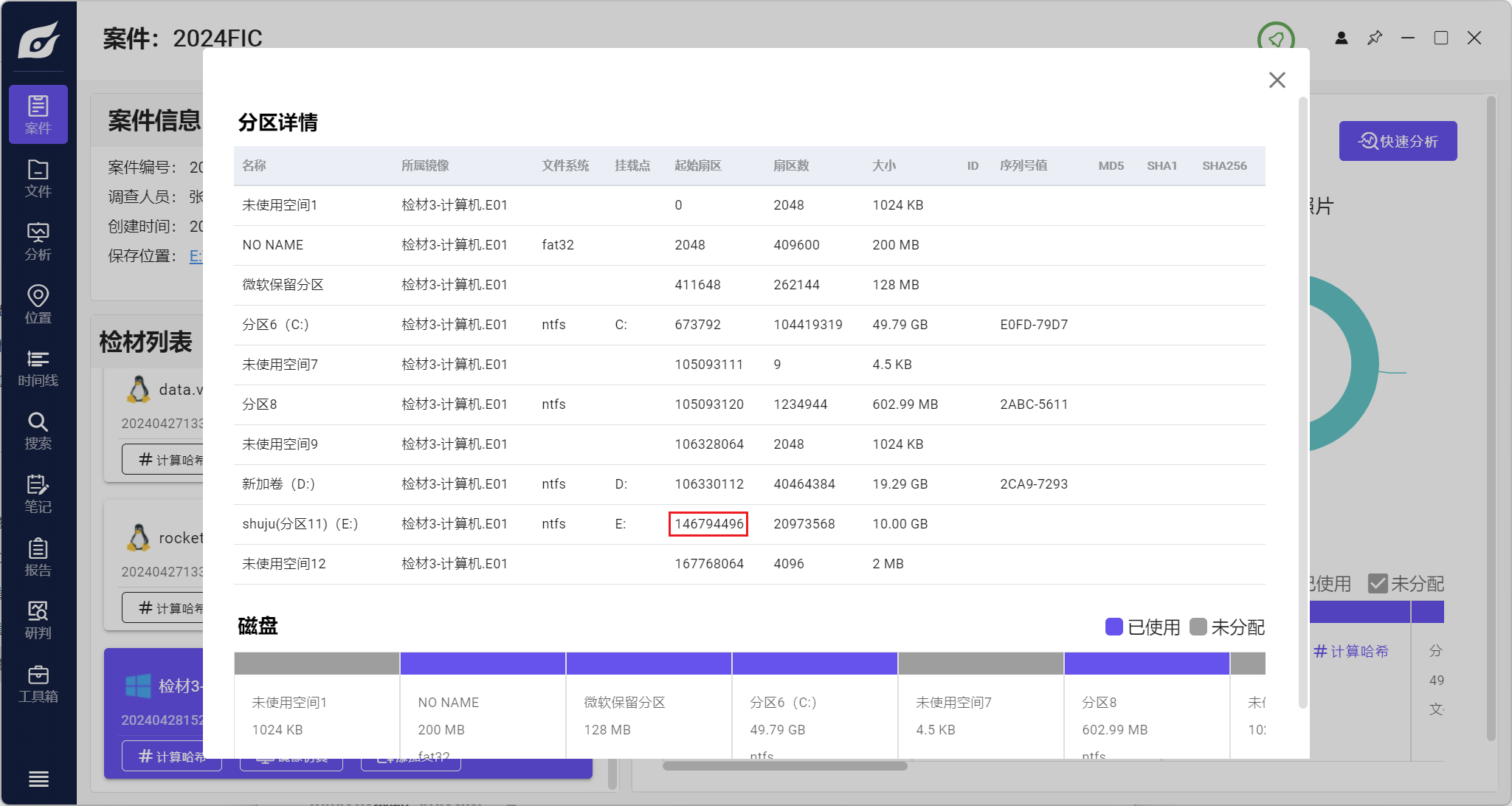This screenshot has width=1512, height=806.
Task: Select the 分区6 (C:) row
Action: (x=749, y=325)
